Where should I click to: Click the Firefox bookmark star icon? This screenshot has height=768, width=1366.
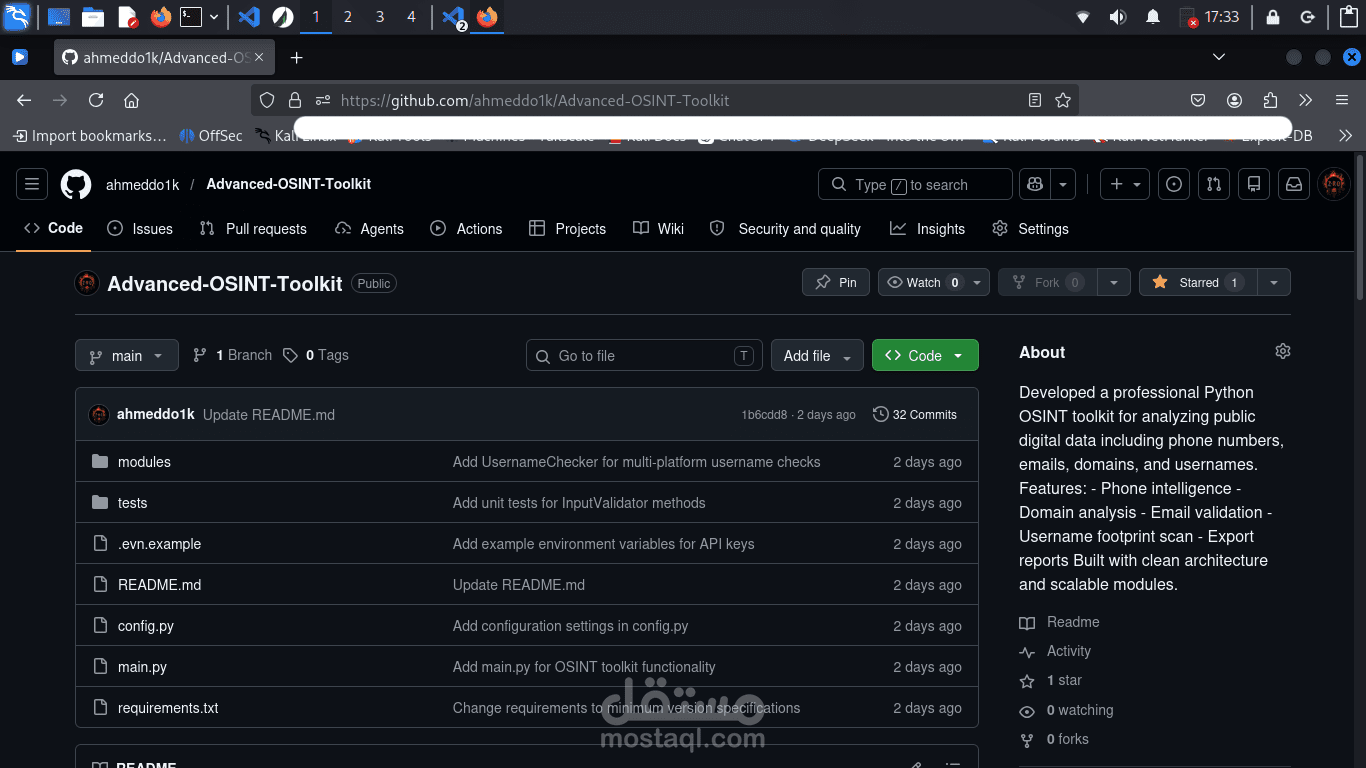point(1063,100)
